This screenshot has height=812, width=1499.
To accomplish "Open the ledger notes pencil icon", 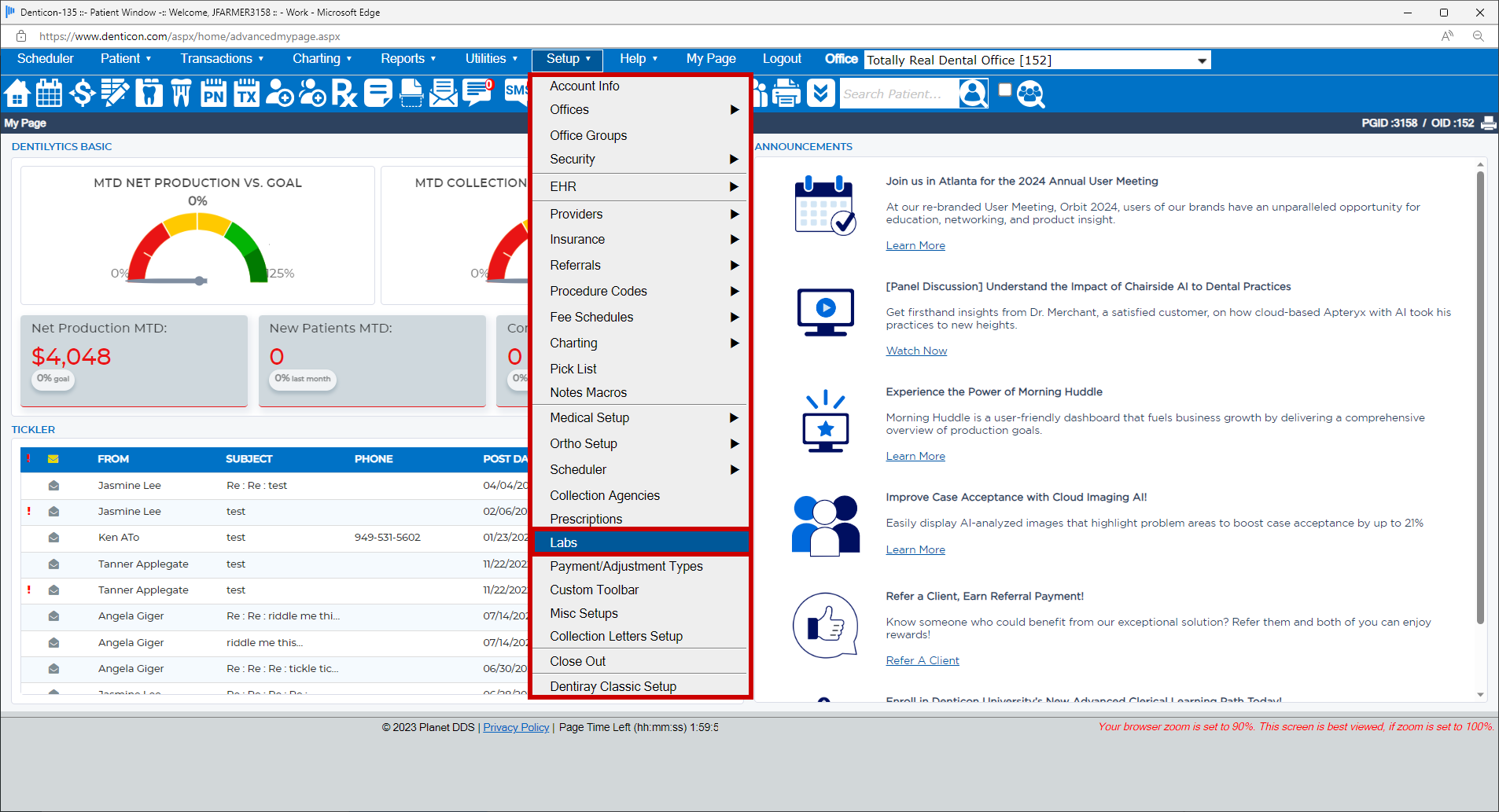I will 115,93.
